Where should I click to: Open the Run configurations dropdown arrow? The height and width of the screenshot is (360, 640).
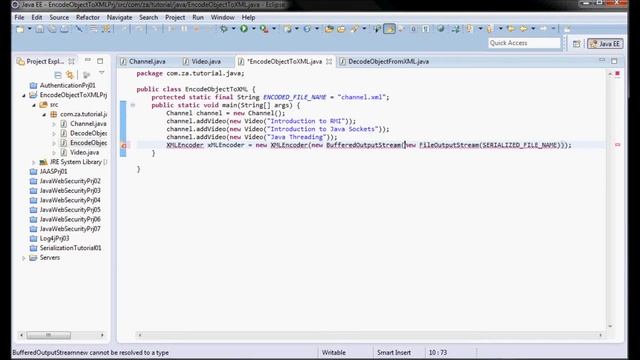point(253,29)
